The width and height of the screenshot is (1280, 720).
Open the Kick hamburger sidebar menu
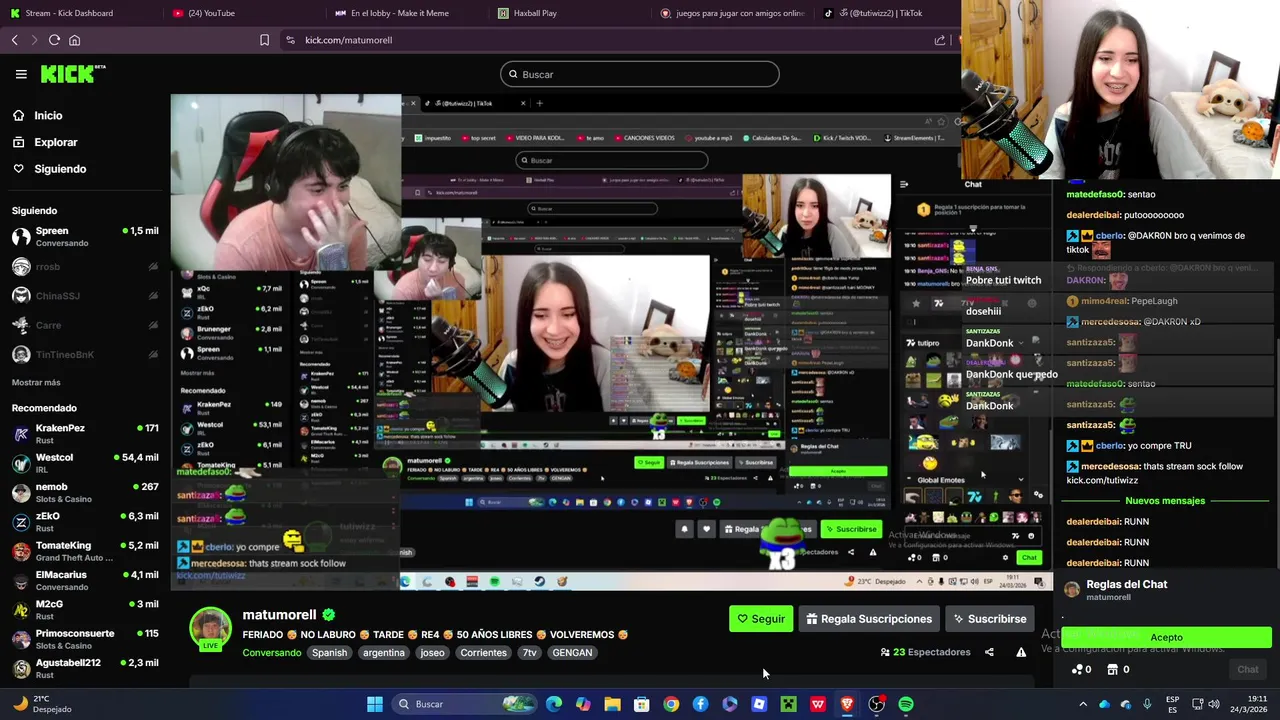pos(21,74)
